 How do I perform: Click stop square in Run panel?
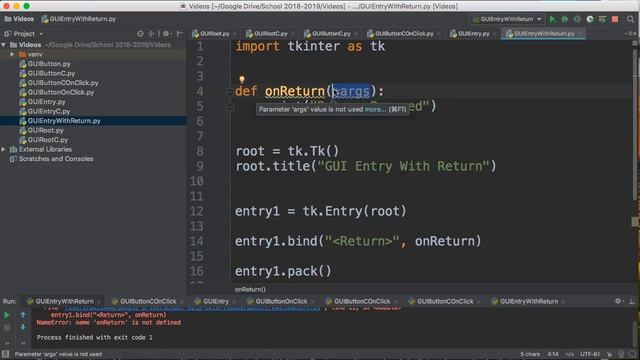pos(7,327)
